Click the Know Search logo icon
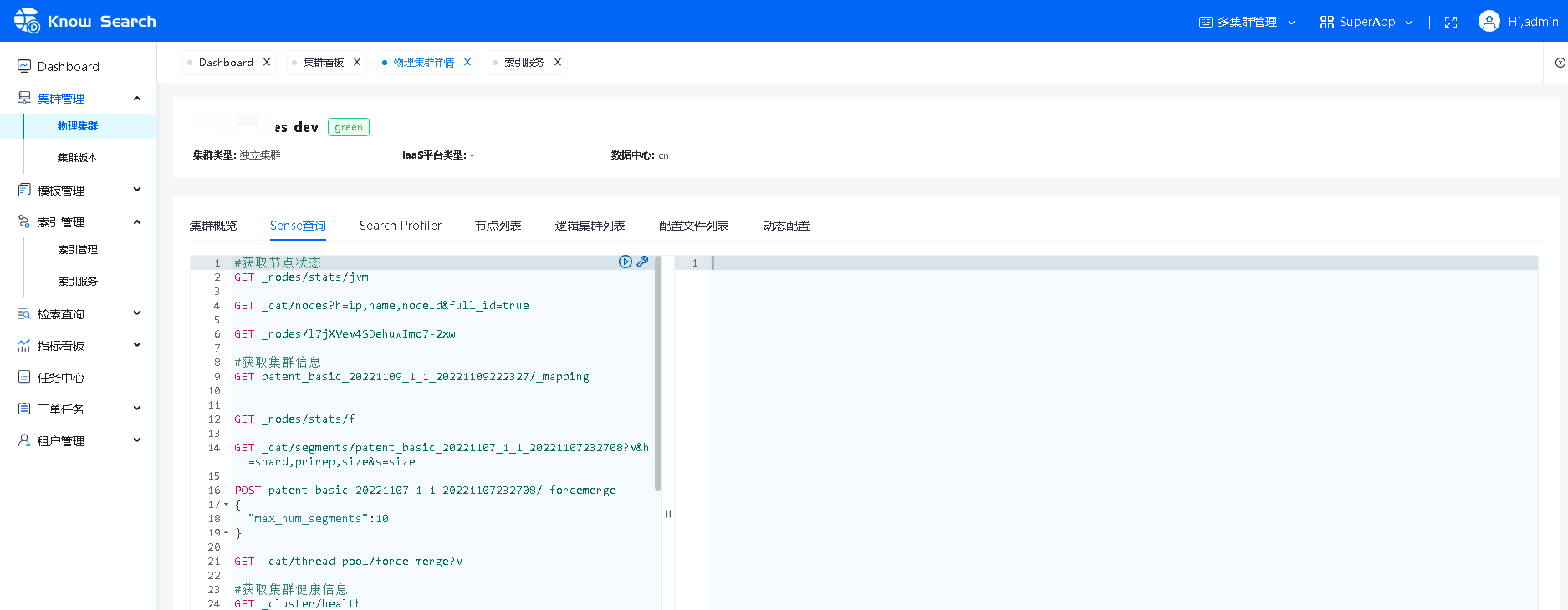1568x610 pixels. (27, 21)
